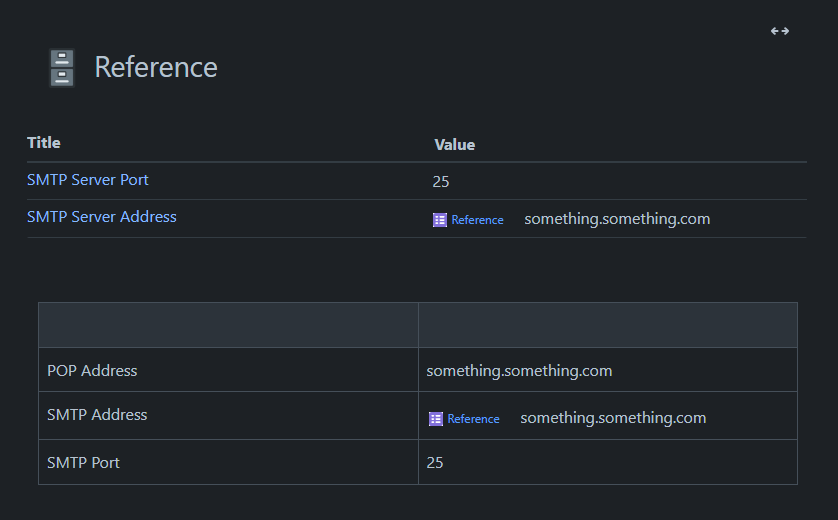Screen dimensions: 838x520
Task: Click the Reference page title
Action: pyautogui.click(x=156, y=68)
